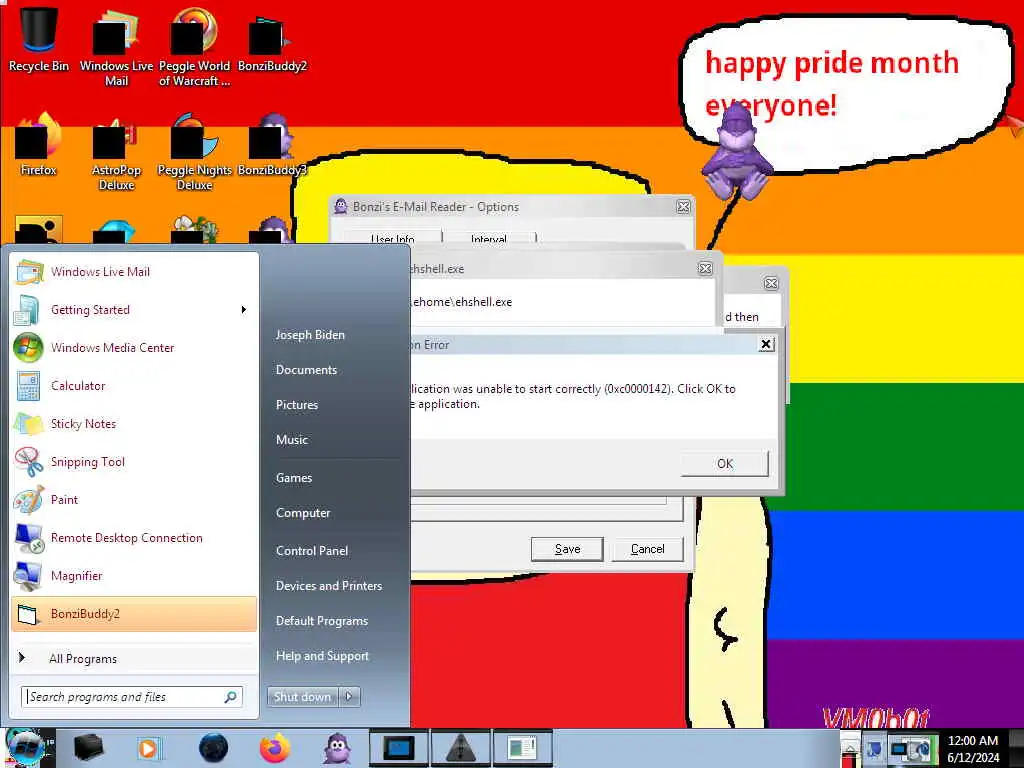The height and width of the screenshot is (768, 1024).
Task: Click the purple Bonzi gorilla character
Action: coord(737,152)
